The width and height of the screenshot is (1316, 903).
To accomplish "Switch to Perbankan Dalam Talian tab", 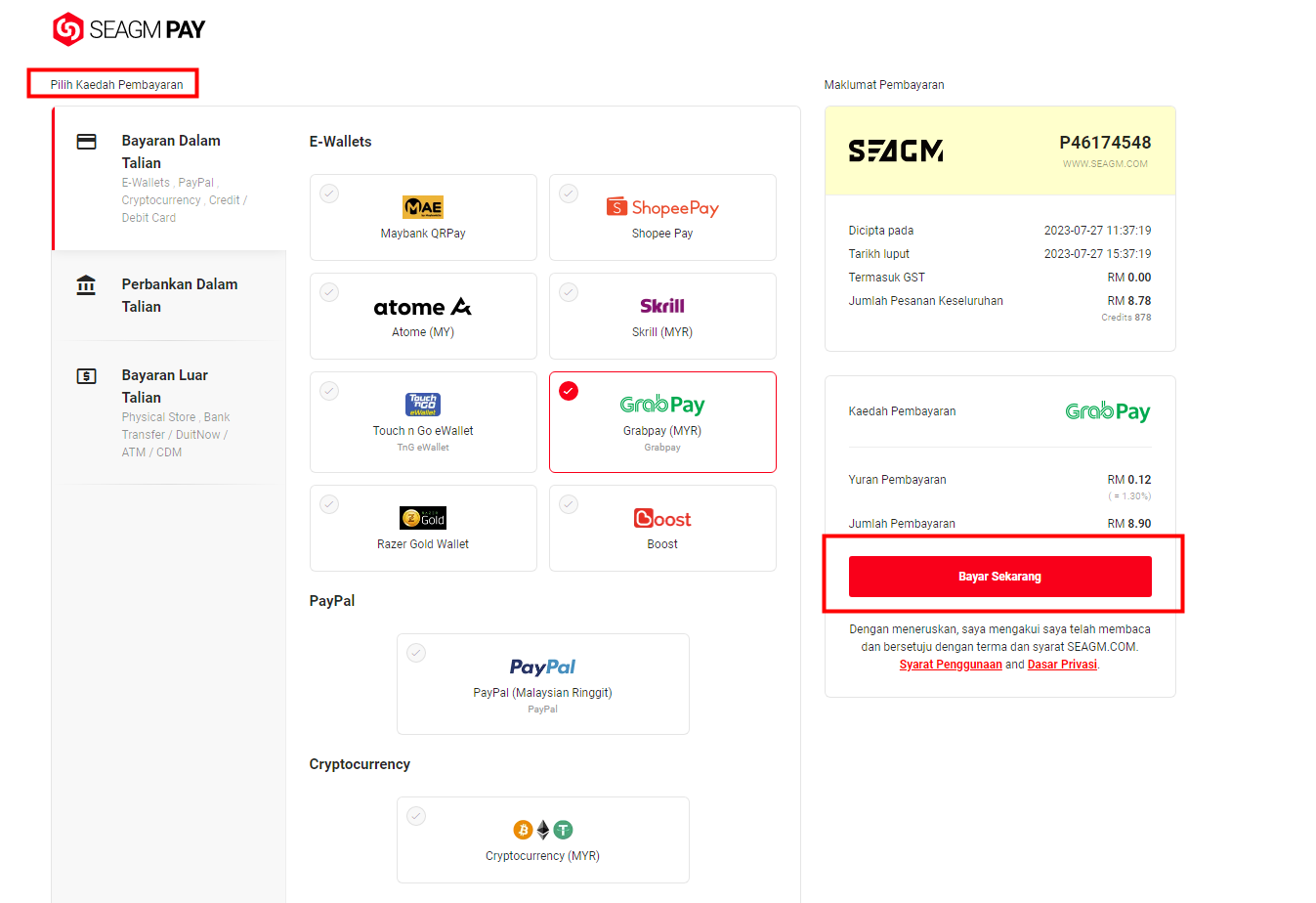I will click(169, 295).
